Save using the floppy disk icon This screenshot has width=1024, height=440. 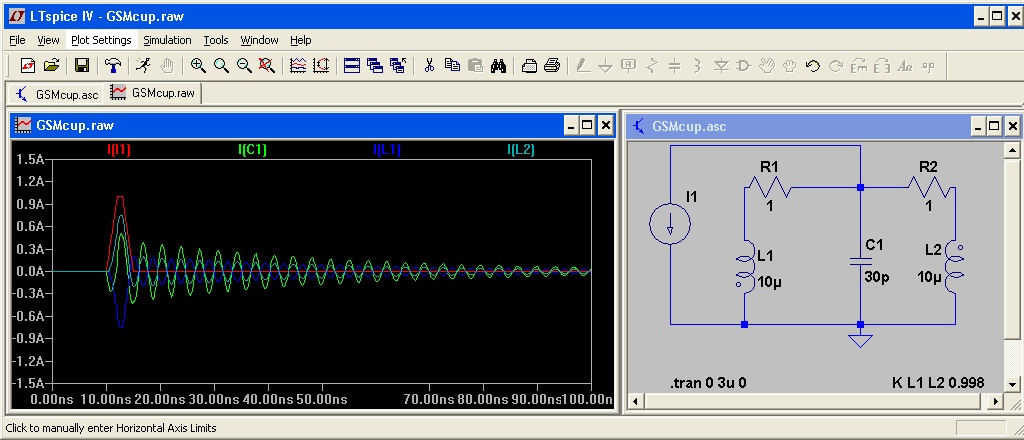82,66
